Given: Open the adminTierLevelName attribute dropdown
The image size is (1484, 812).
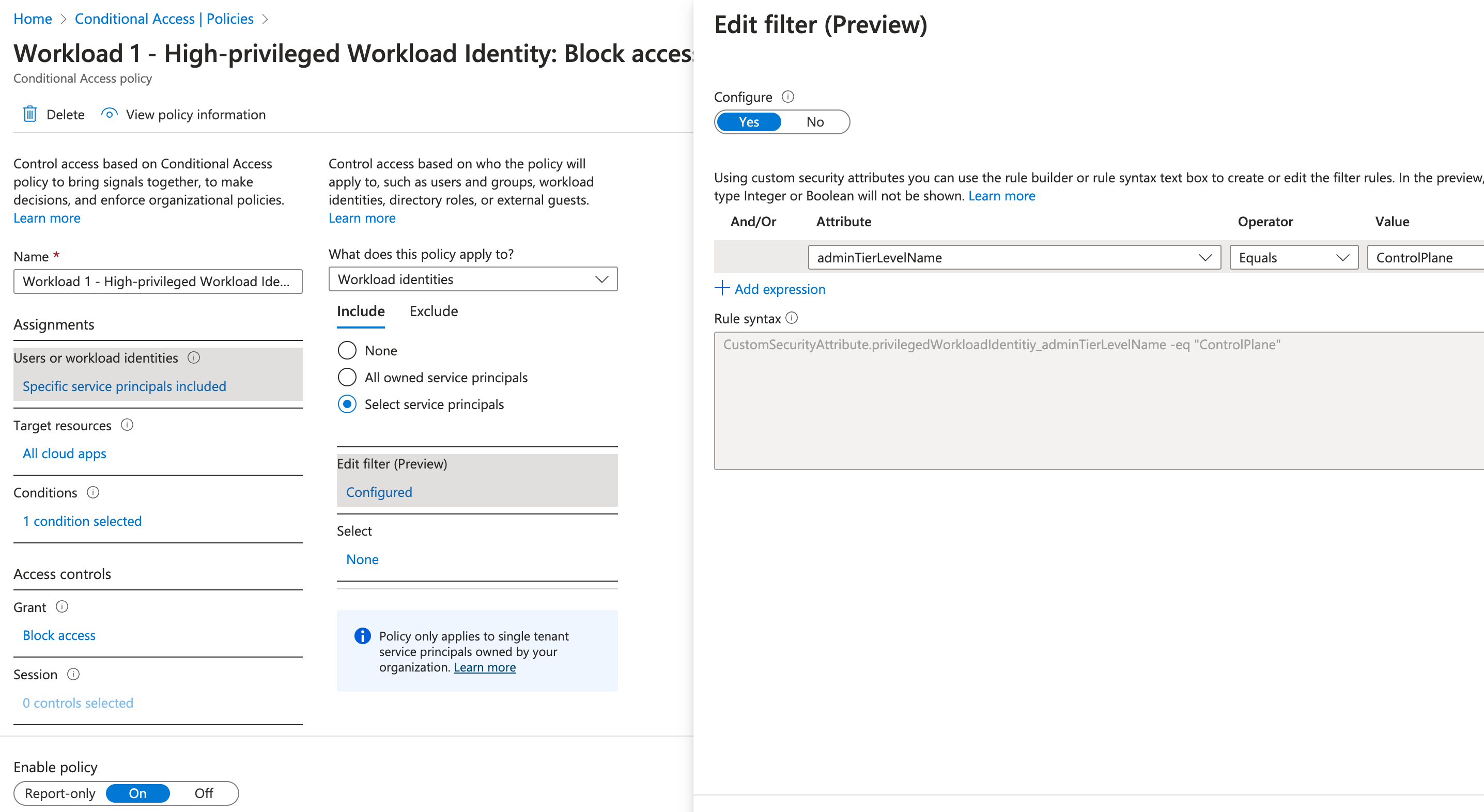Looking at the screenshot, I should coord(1014,257).
